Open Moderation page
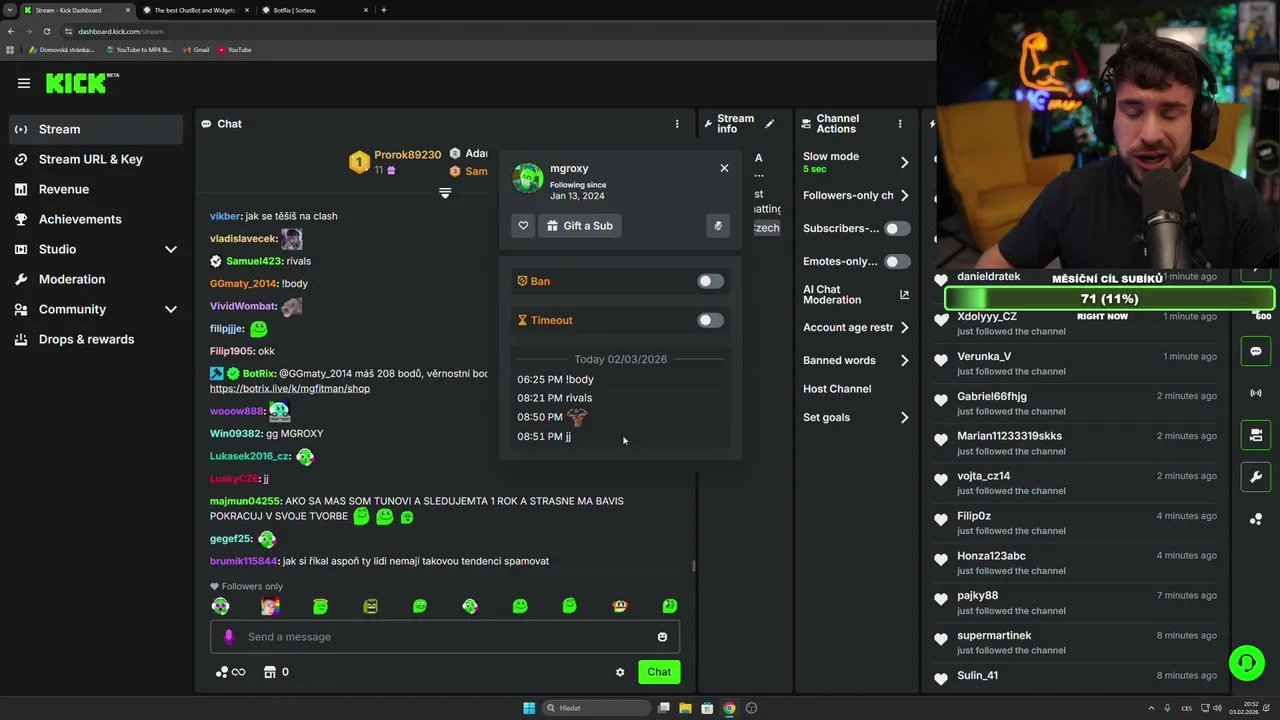The height and width of the screenshot is (720, 1280). tap(96, 279)
